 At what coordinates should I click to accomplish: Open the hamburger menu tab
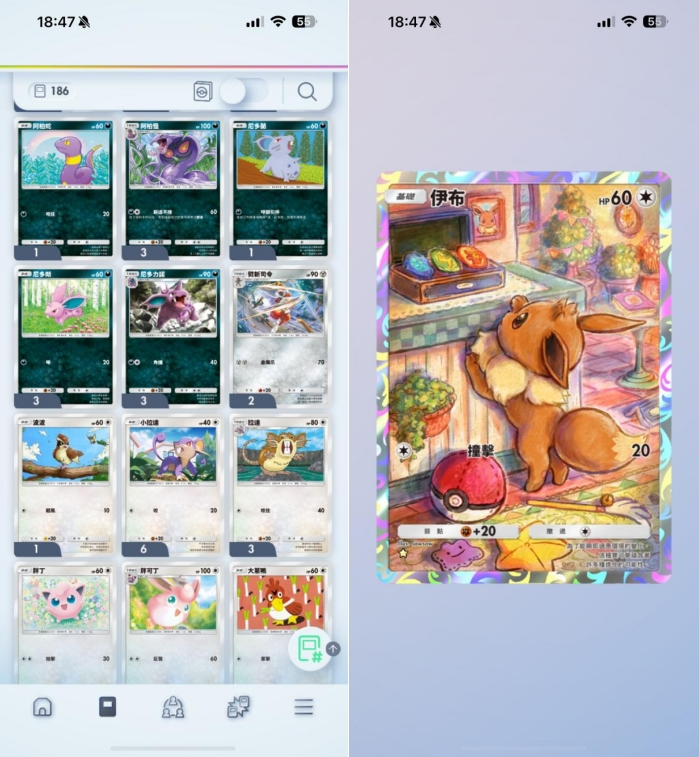pyautogui.click(x=304, y=707)
